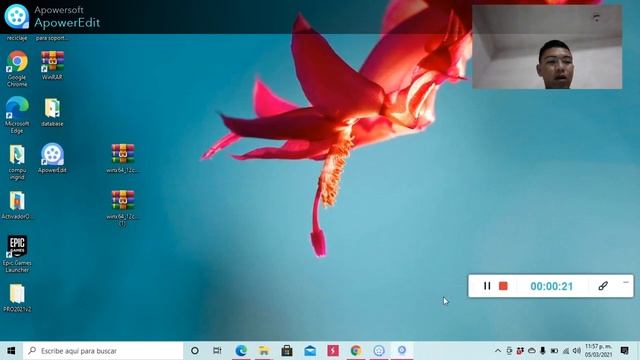The image size is (640, 360).
Task: Pause the screen recording
Action: click(x=487, y=286)
